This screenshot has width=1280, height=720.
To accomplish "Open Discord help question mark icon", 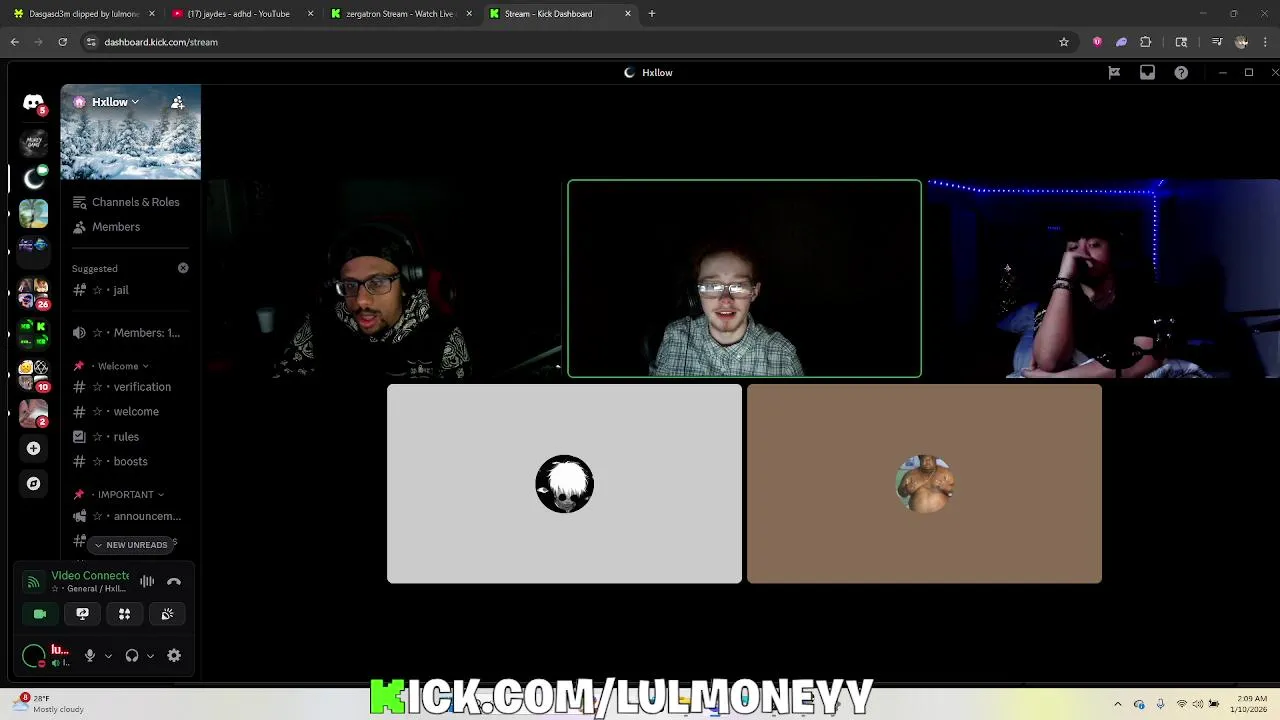I will click(x=1181, y=73).
